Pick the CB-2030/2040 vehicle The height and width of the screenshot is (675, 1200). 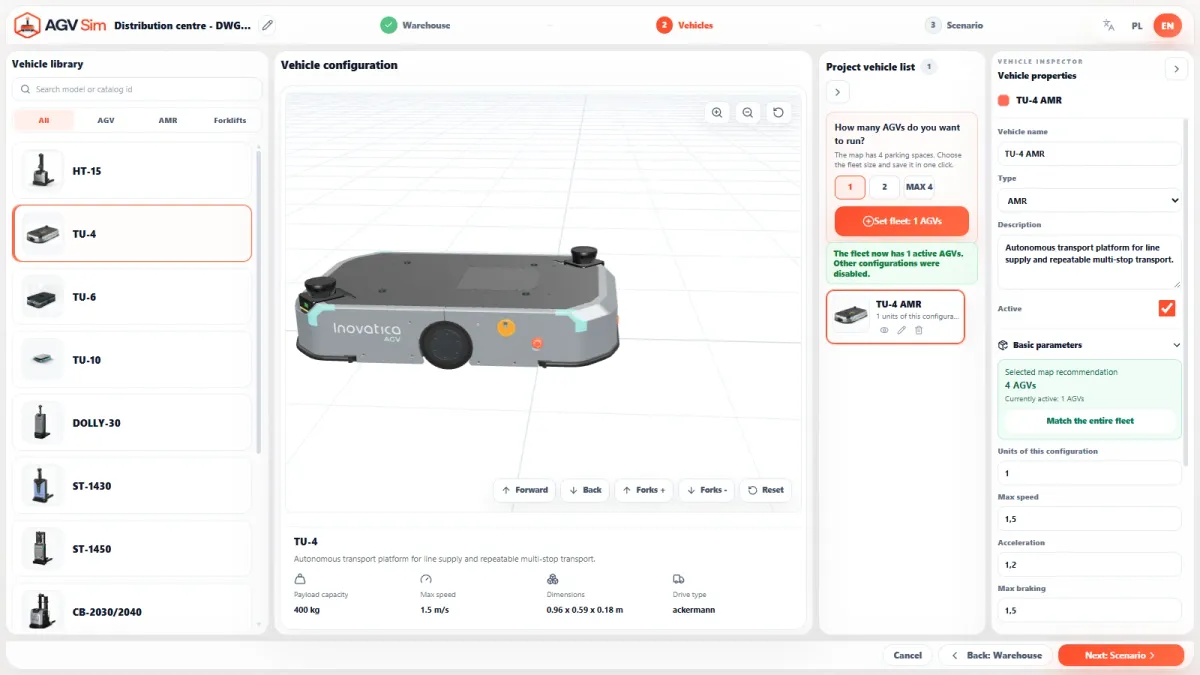(132, 608)
